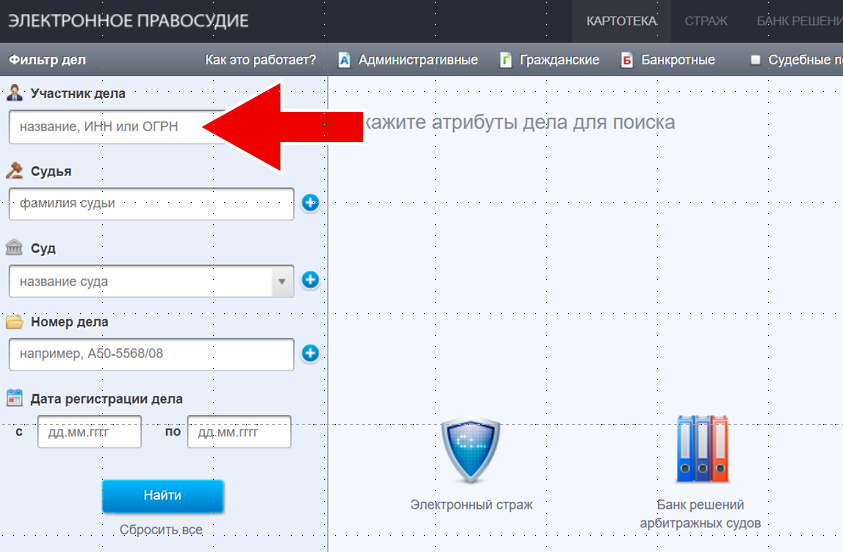Click the Судебные filter label text
The width and height of the screenshot is (843, 552).
click(x=805, y=60)
